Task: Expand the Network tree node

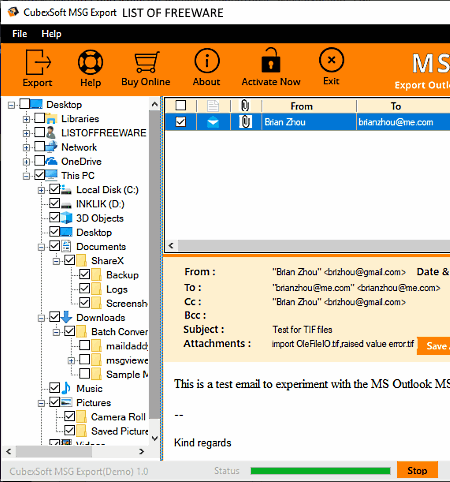Action: (x=26, y=148)
